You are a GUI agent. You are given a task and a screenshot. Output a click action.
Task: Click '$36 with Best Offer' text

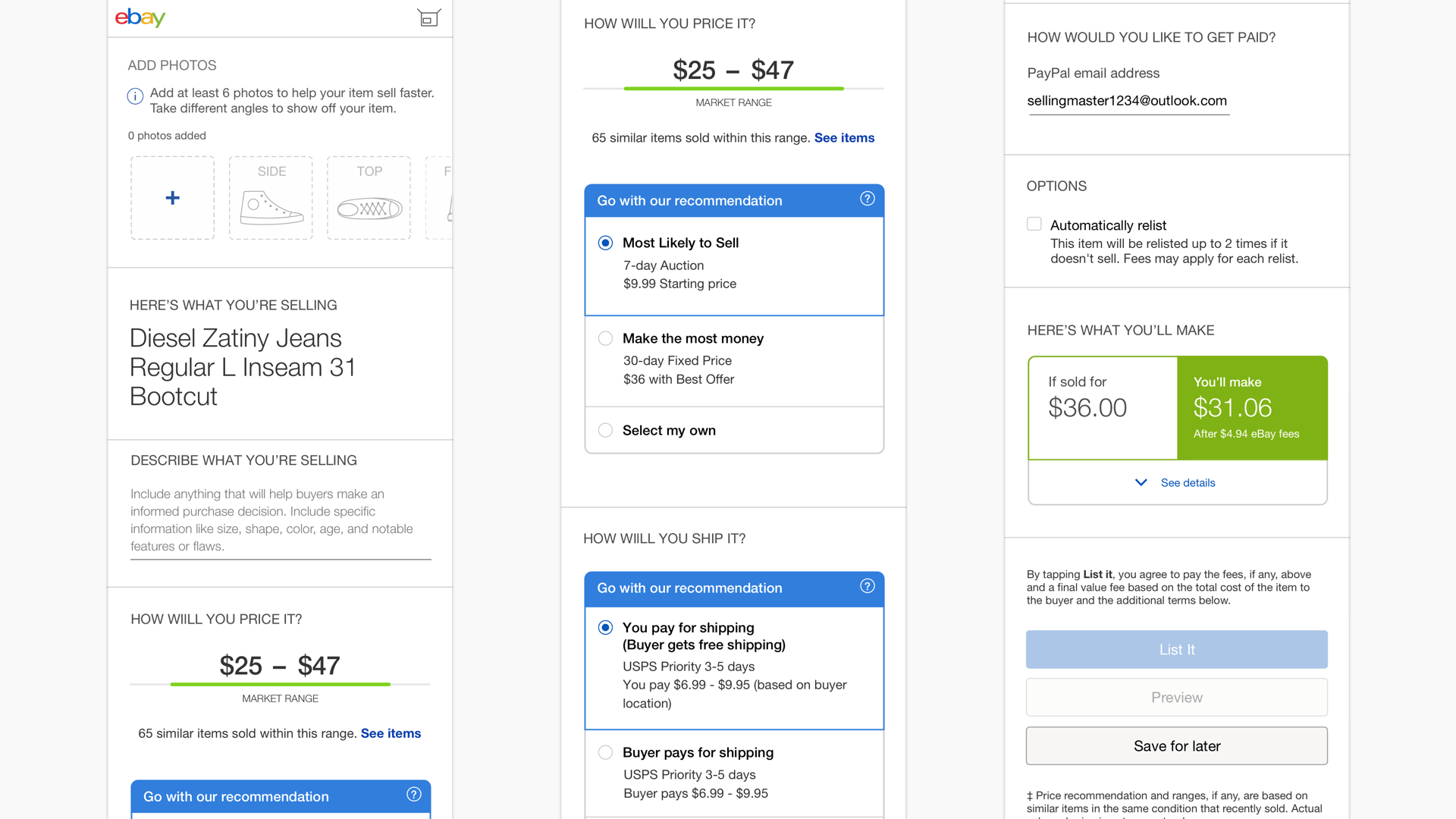coord(679,379)
